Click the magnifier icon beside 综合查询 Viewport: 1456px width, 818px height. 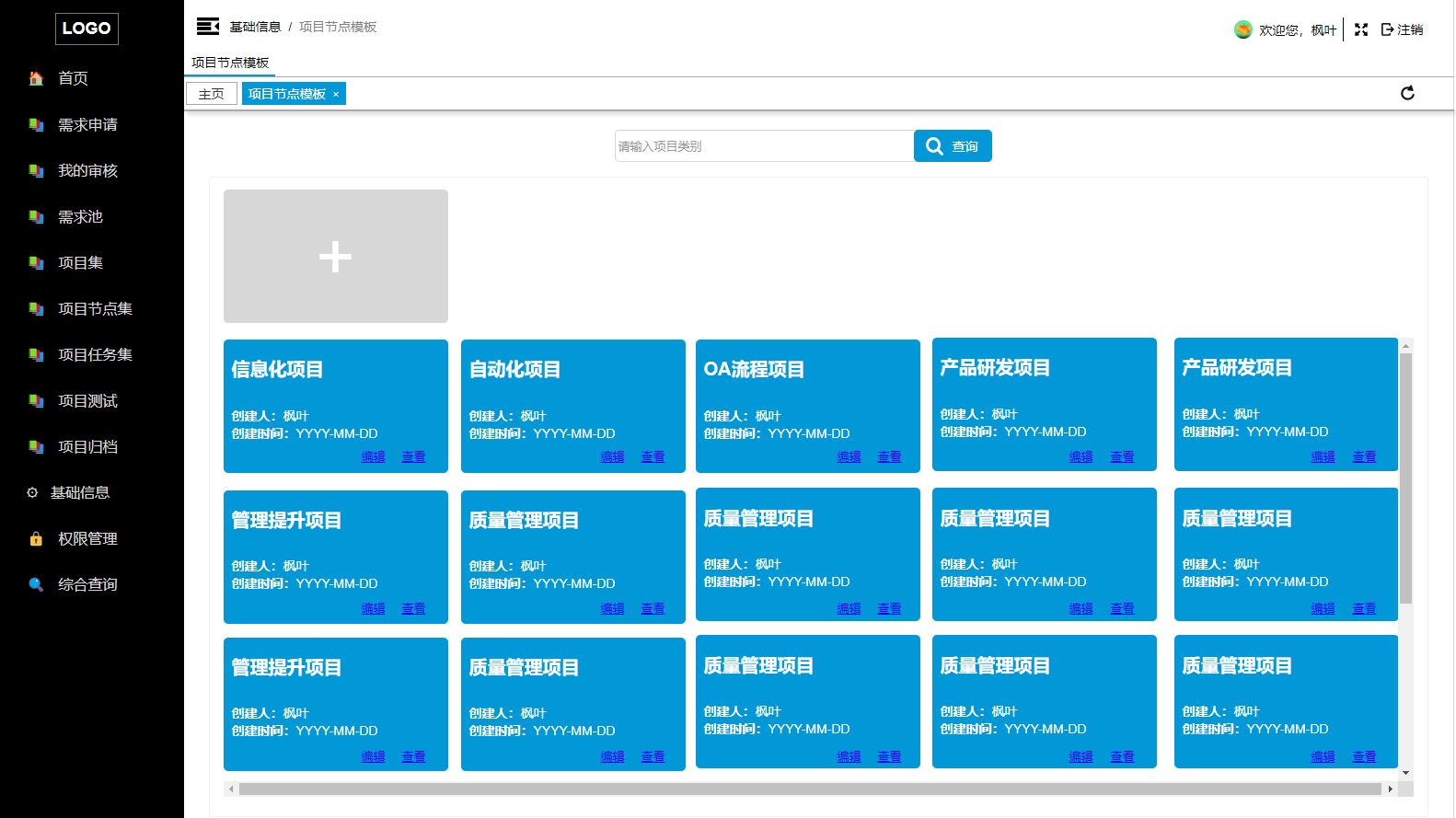tap(36, 584)
